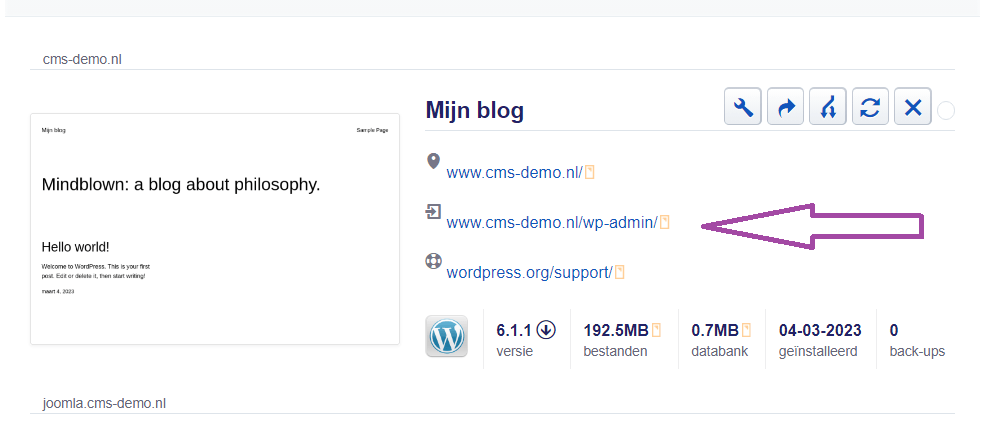
Task: Click the file icon next to 0.7MB
Action: pyautogui.click(x=746, y=331)
